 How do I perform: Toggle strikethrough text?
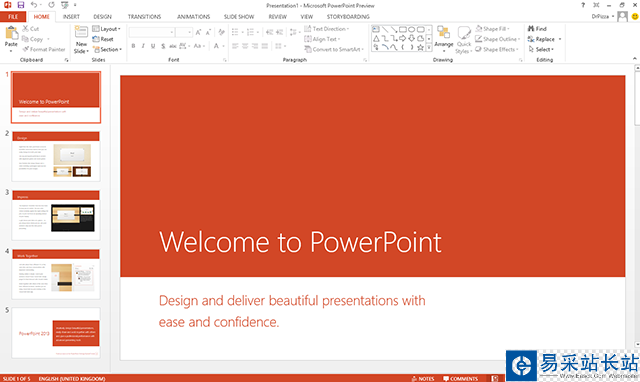coord(173,46)
